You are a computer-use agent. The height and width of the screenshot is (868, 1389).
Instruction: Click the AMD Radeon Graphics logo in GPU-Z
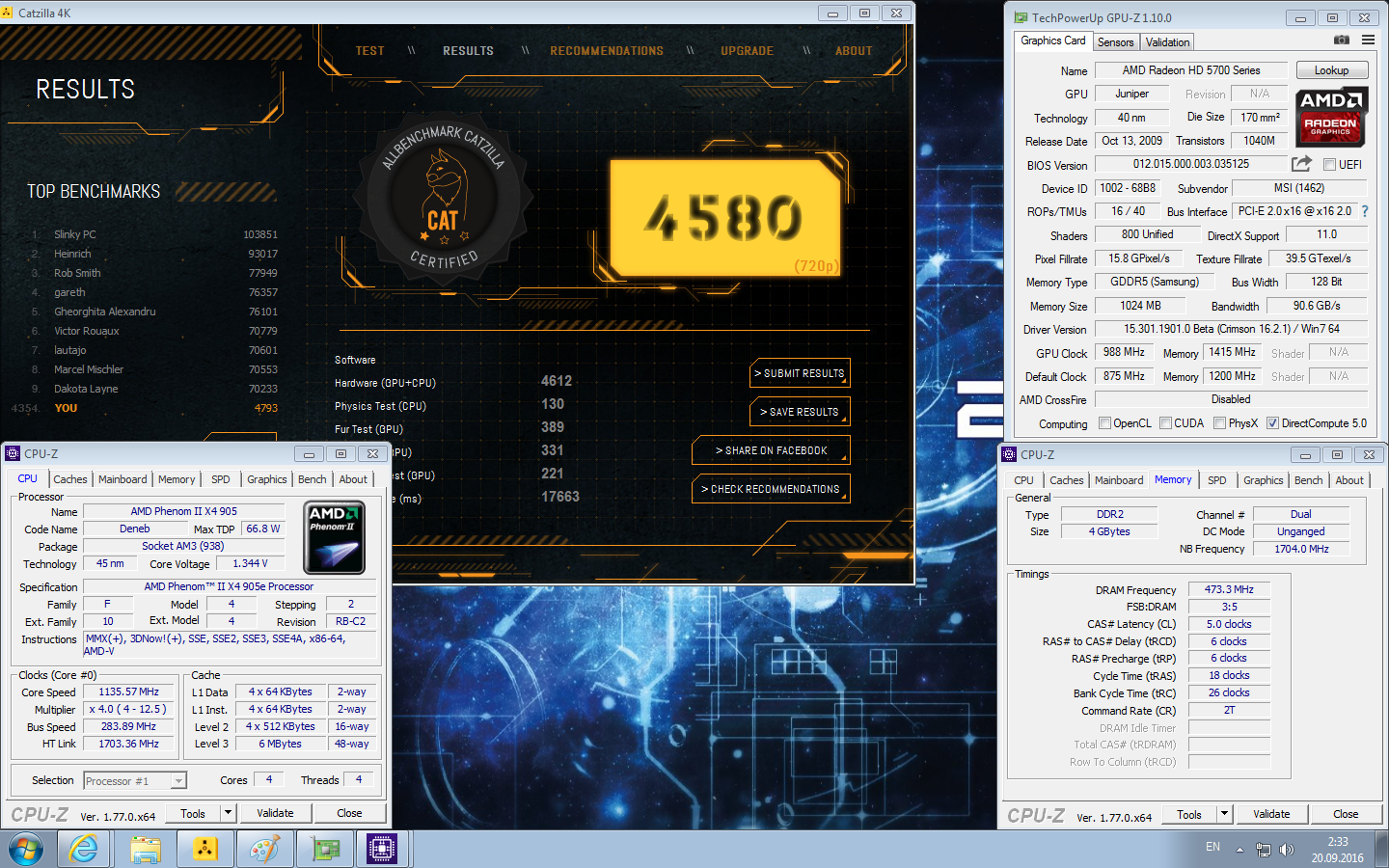1330,117
